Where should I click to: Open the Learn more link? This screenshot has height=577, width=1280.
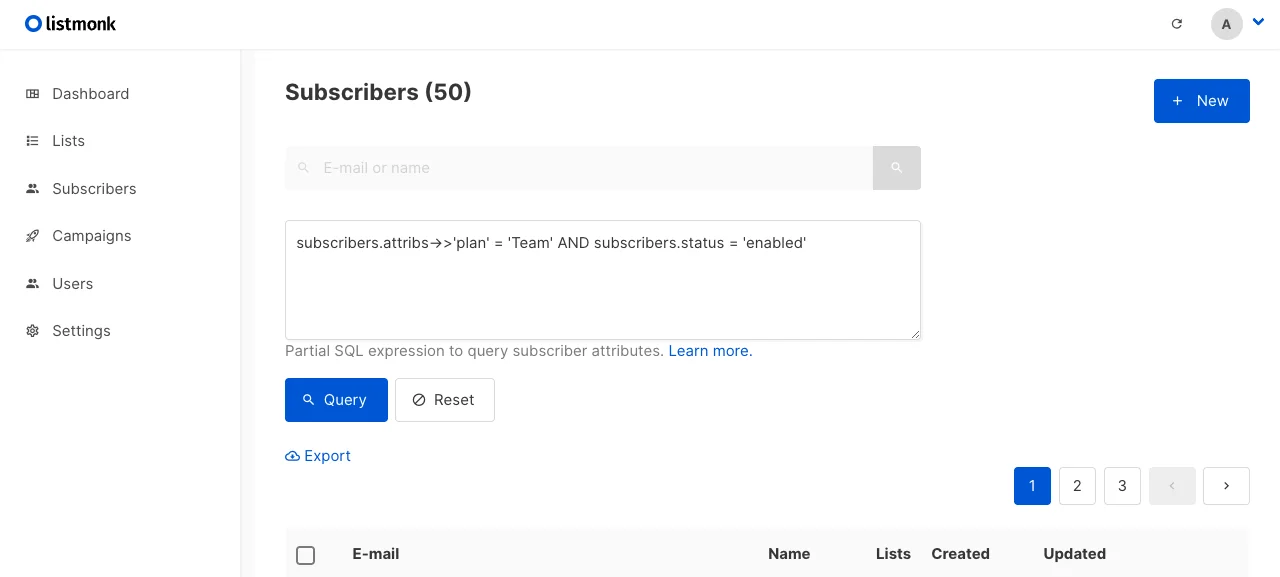click(x=709, y=351)
